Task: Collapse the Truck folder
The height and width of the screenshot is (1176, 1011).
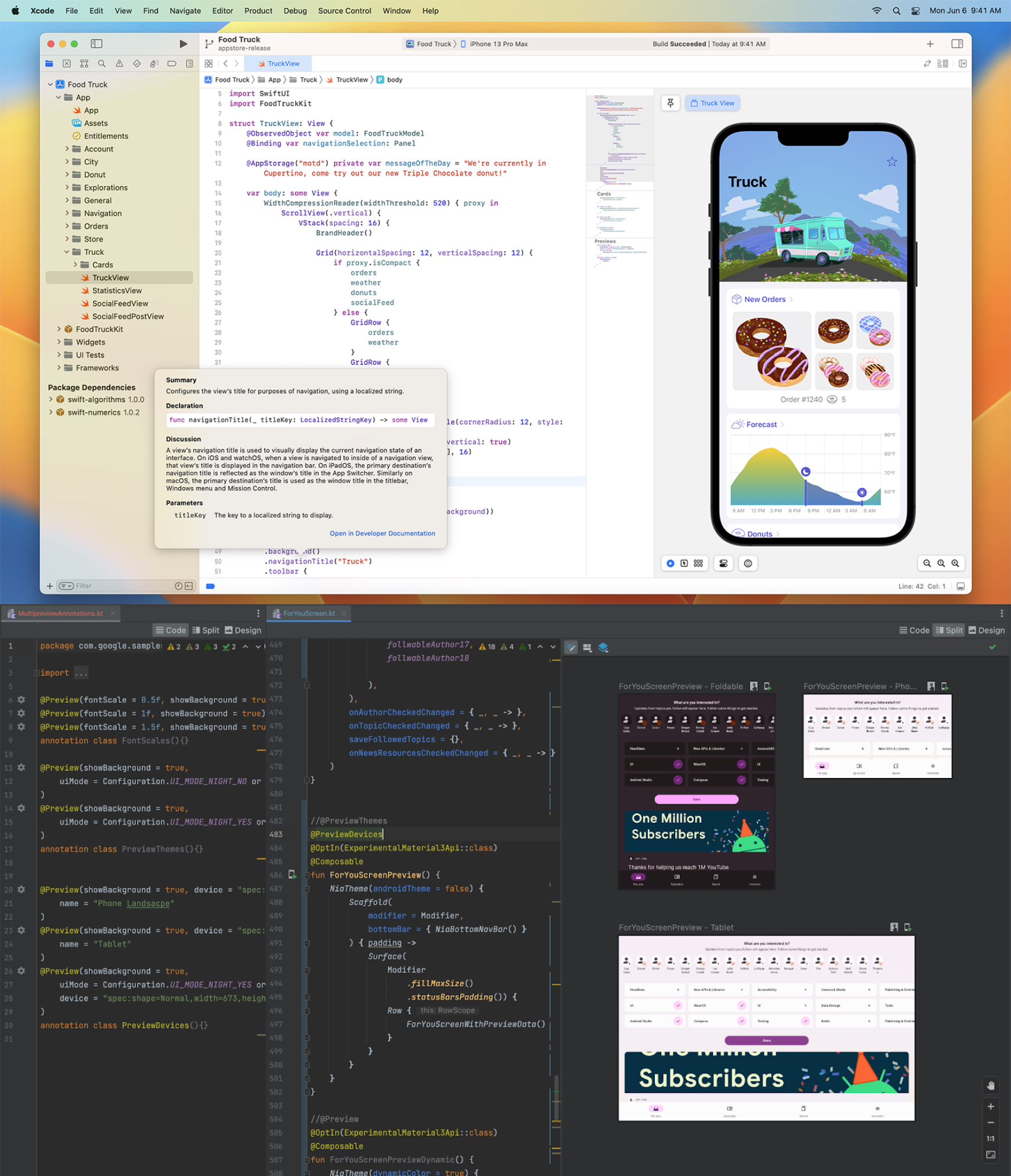Action: click(67, 252)
